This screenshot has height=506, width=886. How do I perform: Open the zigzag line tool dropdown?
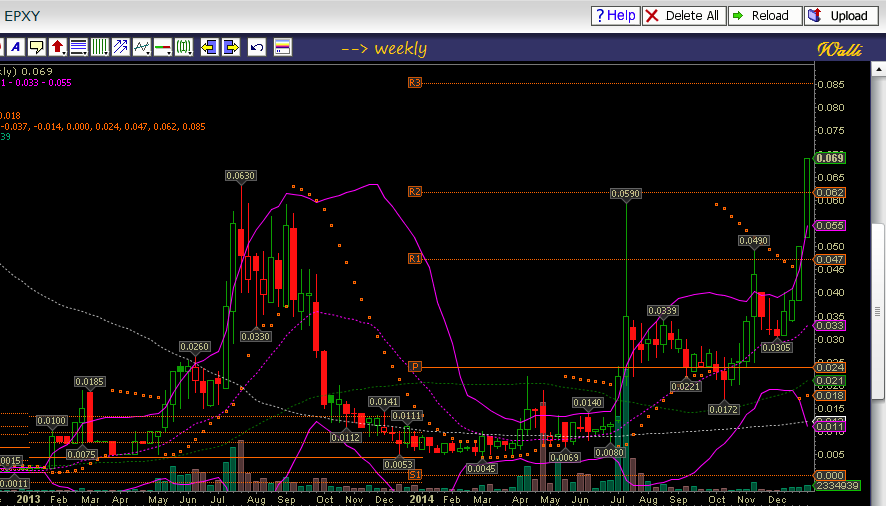pos(141,47)
